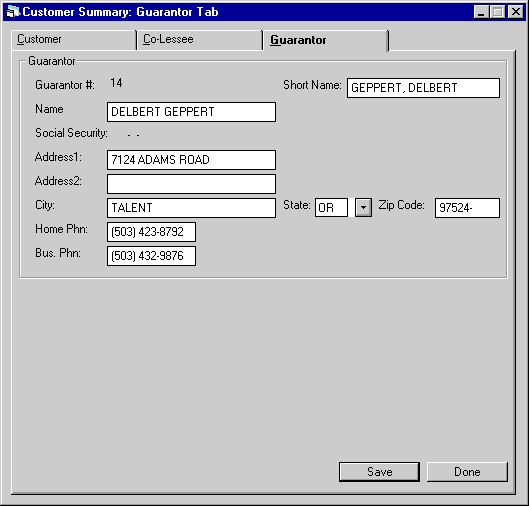Click into the Name field
Image resolution: width=529 pixels, height=506 pixels.
[x=191, y=112]
